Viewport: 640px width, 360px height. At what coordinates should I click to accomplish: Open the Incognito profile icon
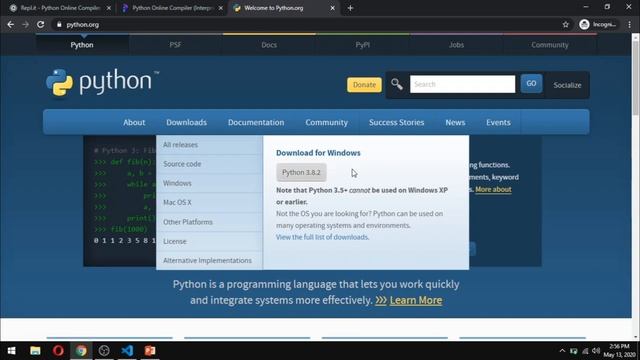[584, 24]
